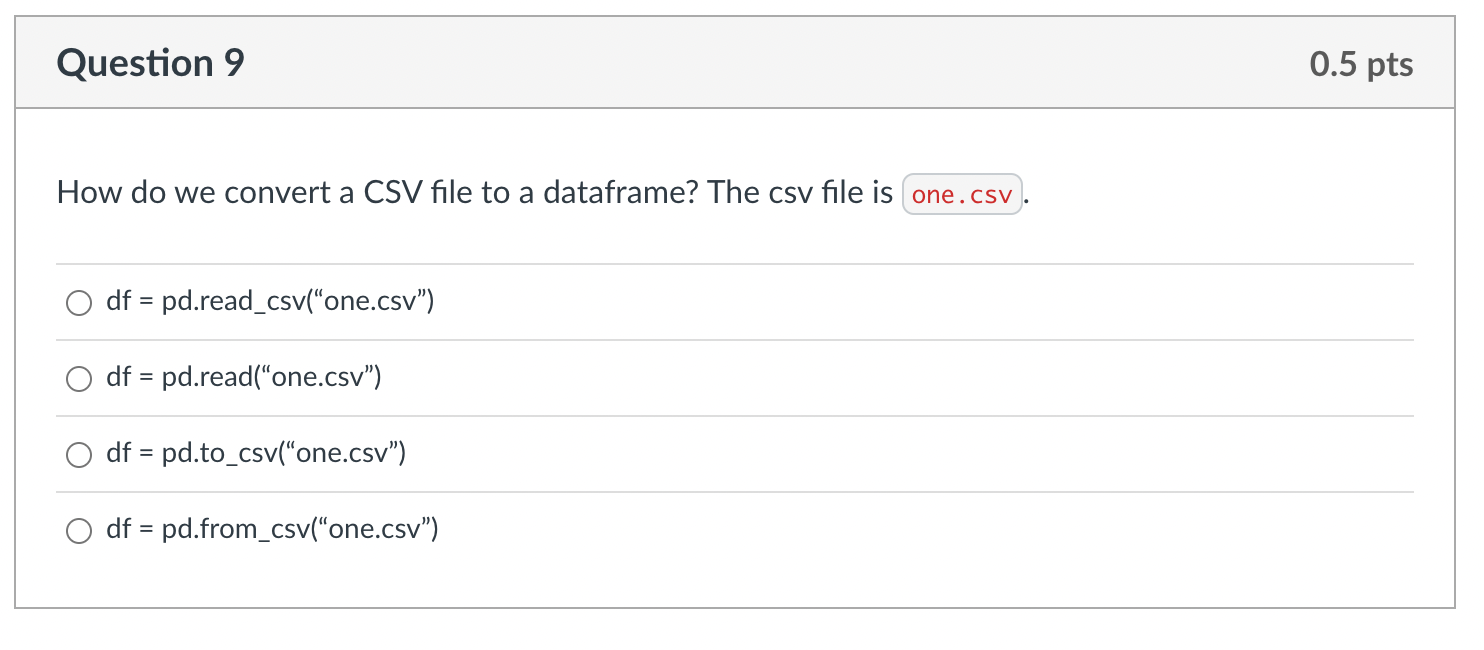Click the 'df = pd.to_csv' answer label
This screenshot has height=650, width=1484.
coord(256,454)
